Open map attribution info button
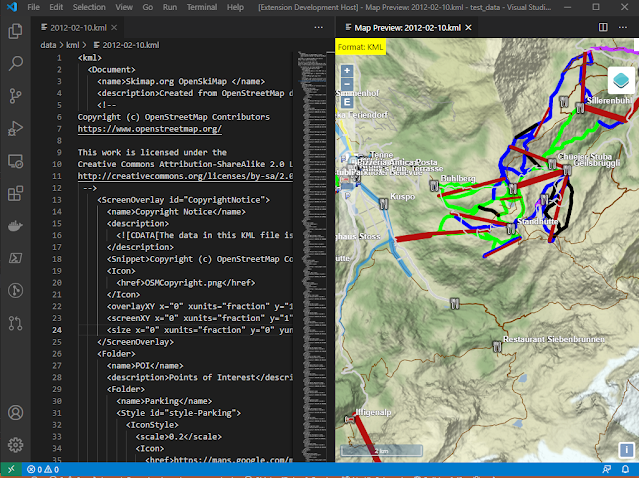 tap(626, 450)
